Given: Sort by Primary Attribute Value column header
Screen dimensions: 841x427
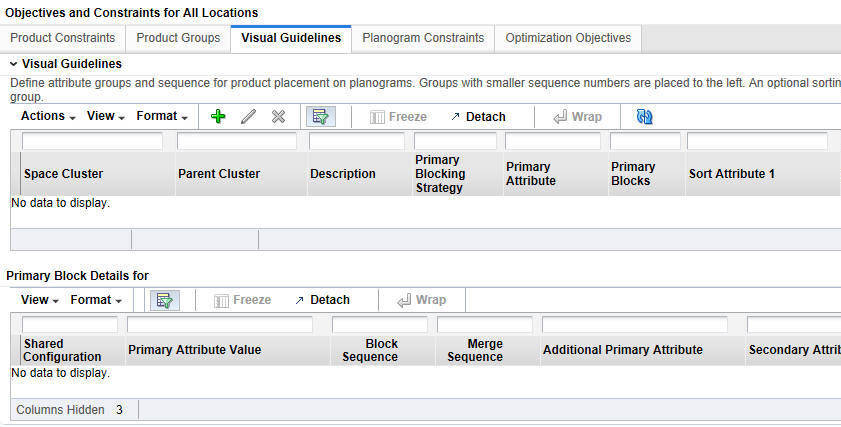Looking at the screenshot, I should 194,350.
